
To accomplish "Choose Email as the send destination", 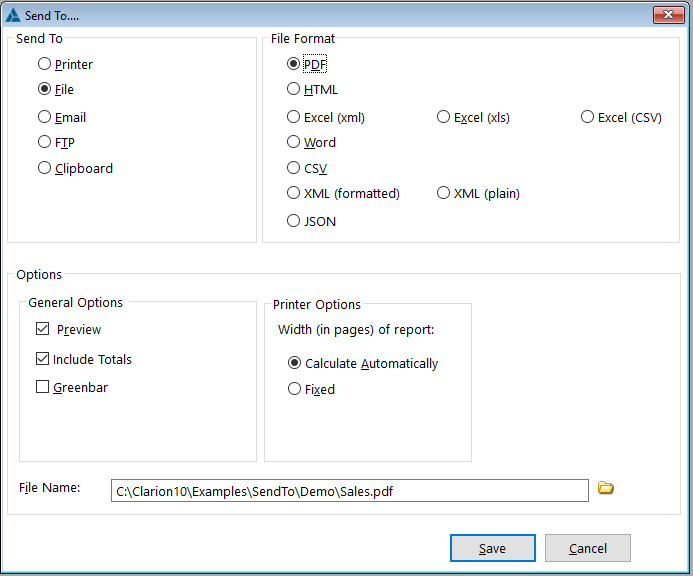I will point(45,117).
